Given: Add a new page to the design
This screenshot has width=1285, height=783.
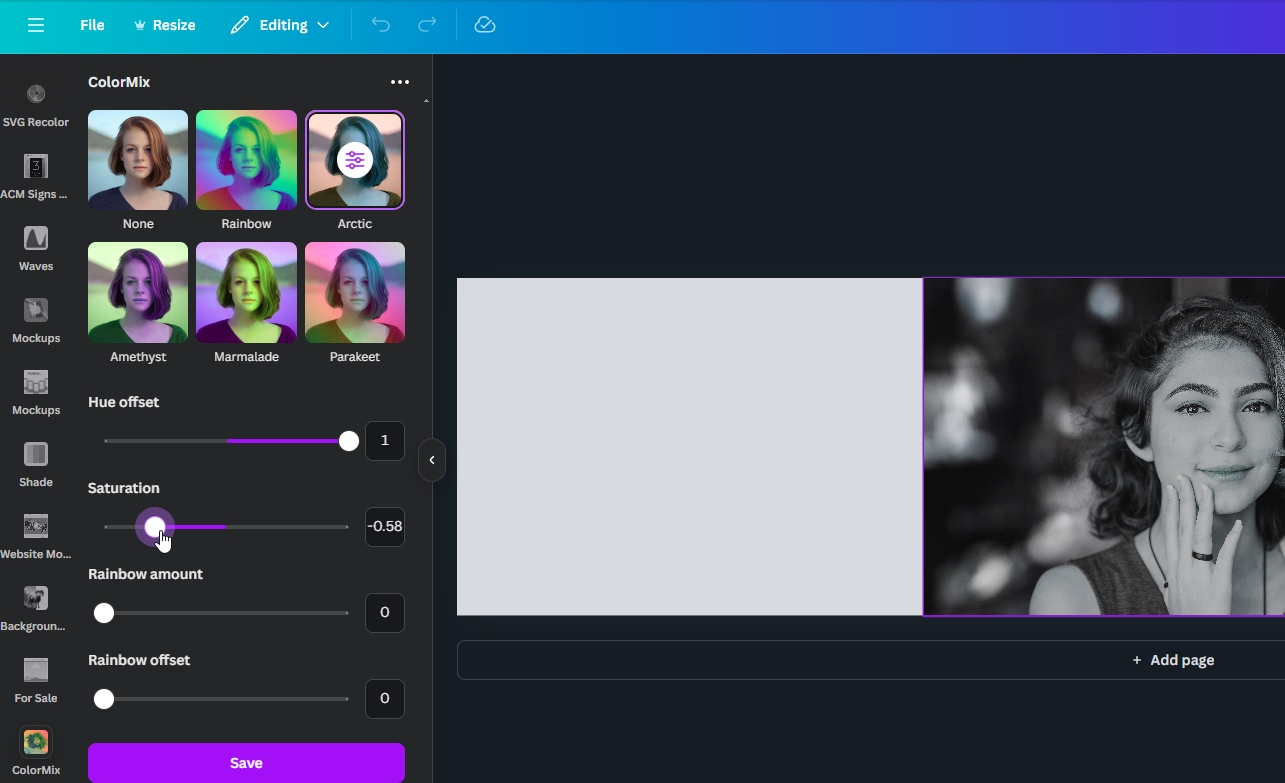Looking at the screenshot, I should click(x=1172, y=660).
